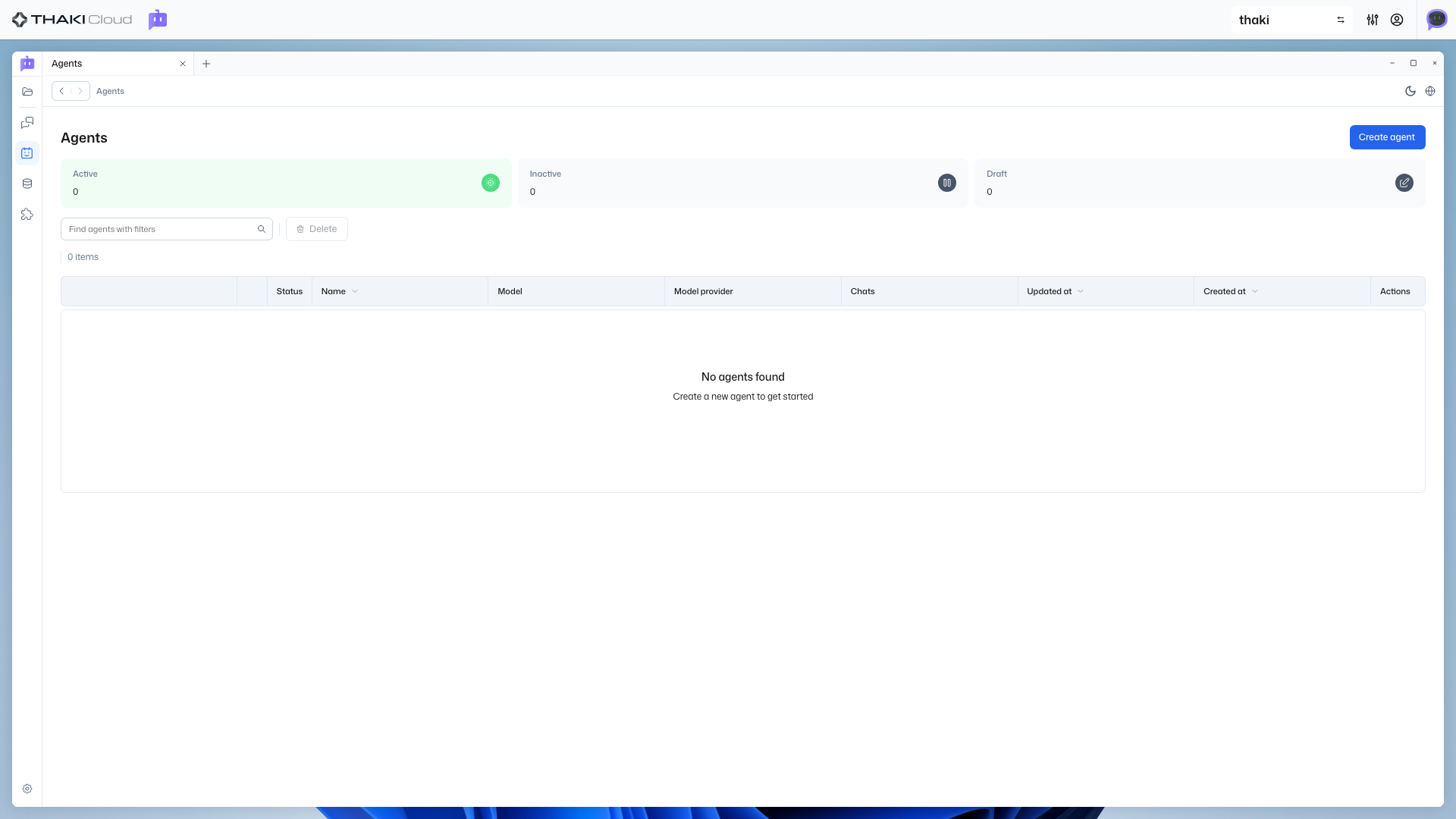This screenshot has width=1456, height=819.
Task: Select the agents icon in sidebar
Action: pos(27,153)
